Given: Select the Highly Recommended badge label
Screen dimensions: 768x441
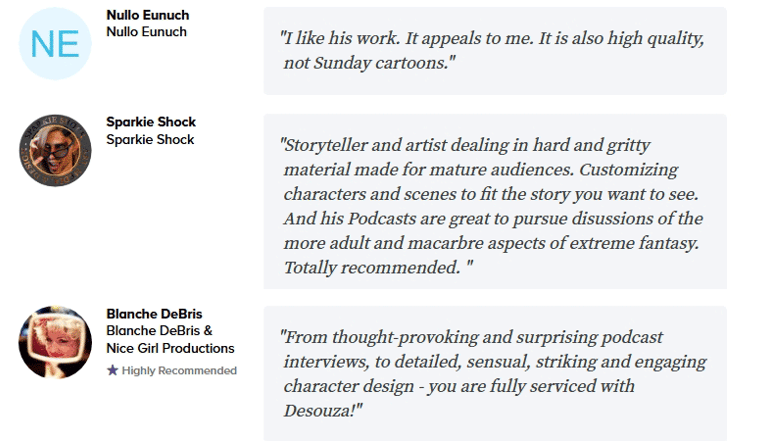Looking at the screenshot, I should tap(179, 370).
